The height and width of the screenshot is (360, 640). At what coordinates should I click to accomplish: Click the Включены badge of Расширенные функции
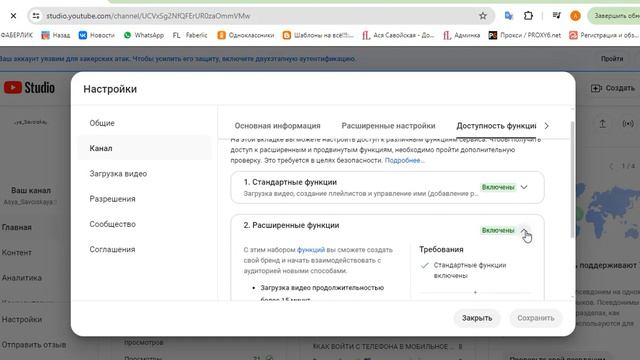498,231
